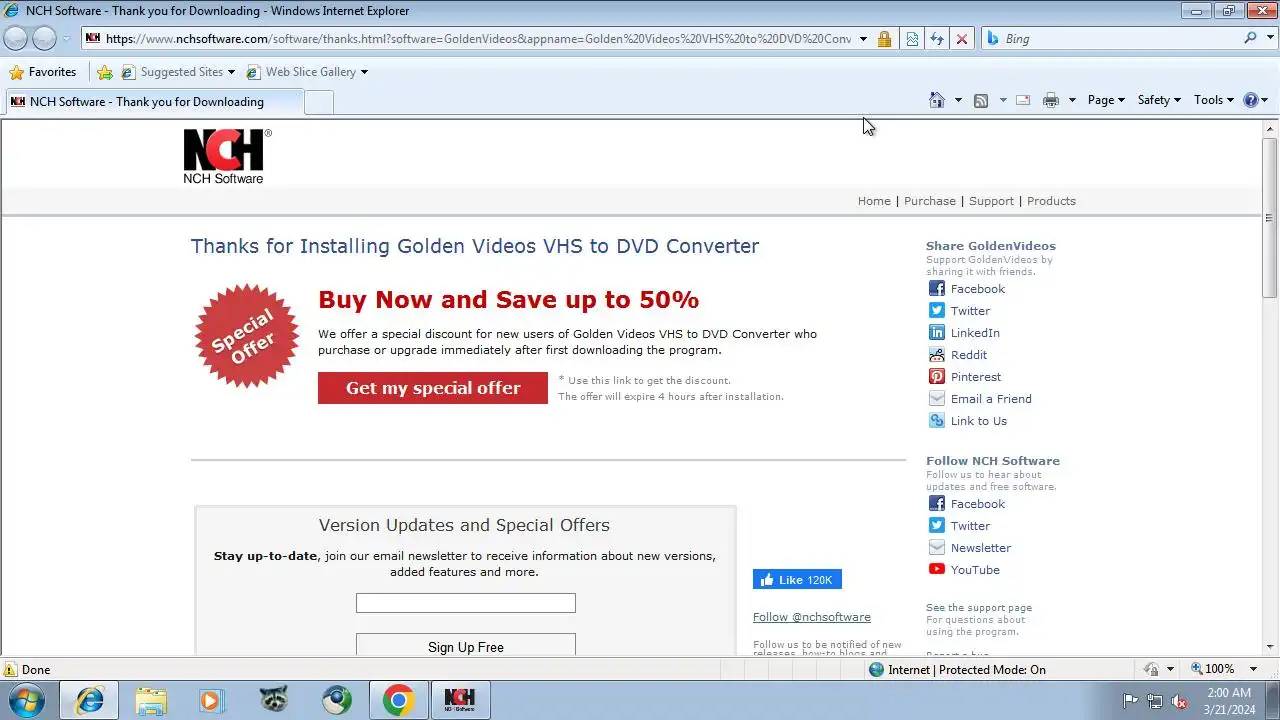Click the Compatibility View icon
Screen dimensions: 1280x720
pyautogui.click(x=912, y=39)
